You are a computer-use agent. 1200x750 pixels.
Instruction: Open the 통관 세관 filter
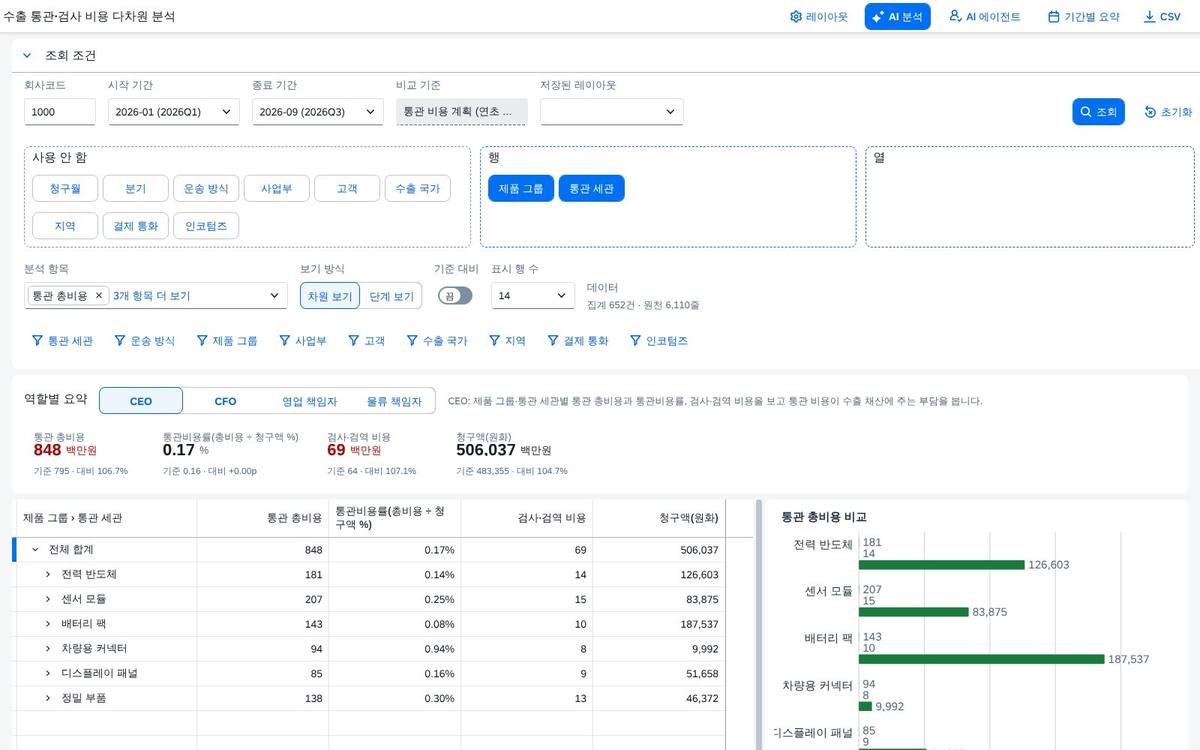click(x=62, y=341)
